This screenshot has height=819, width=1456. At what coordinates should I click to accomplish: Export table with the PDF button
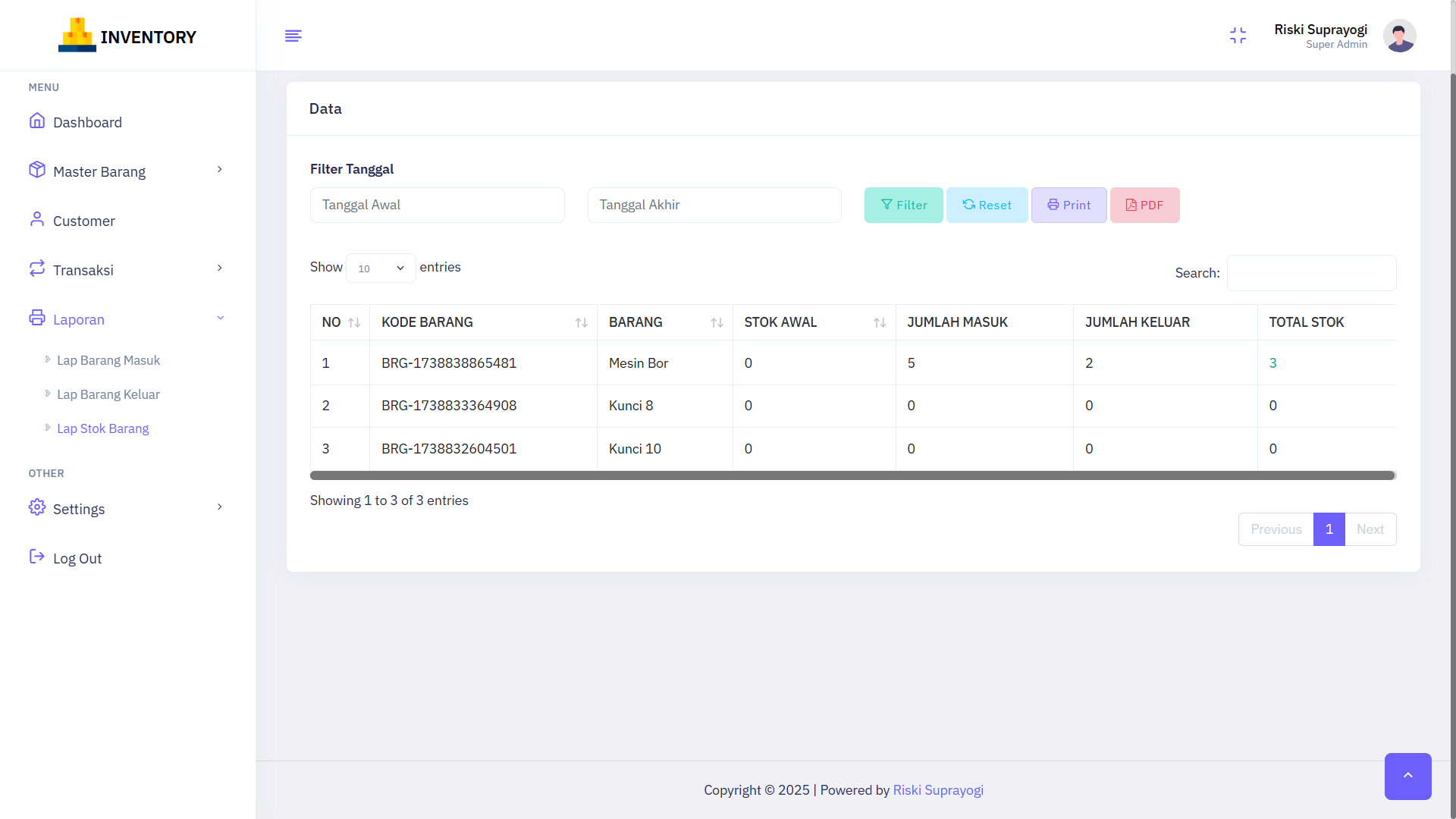[x=1144, y=205]
